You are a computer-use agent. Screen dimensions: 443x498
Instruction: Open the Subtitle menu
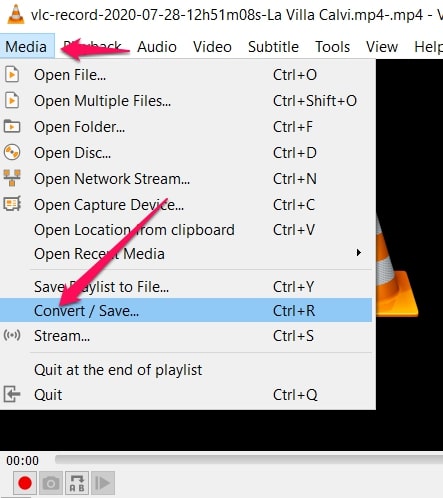tap(273, 47)
